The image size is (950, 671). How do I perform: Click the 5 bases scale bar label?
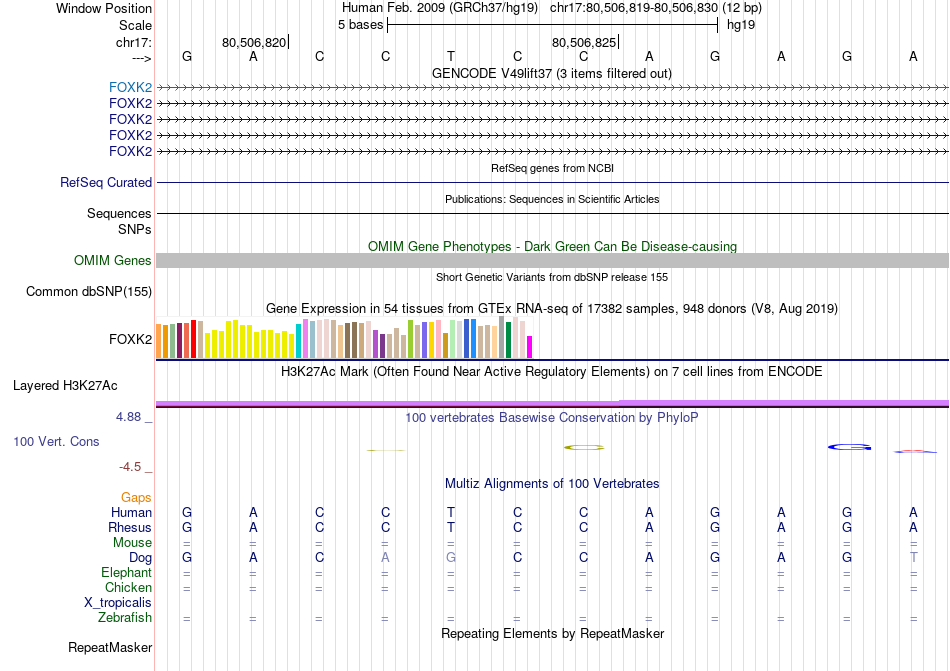(360, 25)
